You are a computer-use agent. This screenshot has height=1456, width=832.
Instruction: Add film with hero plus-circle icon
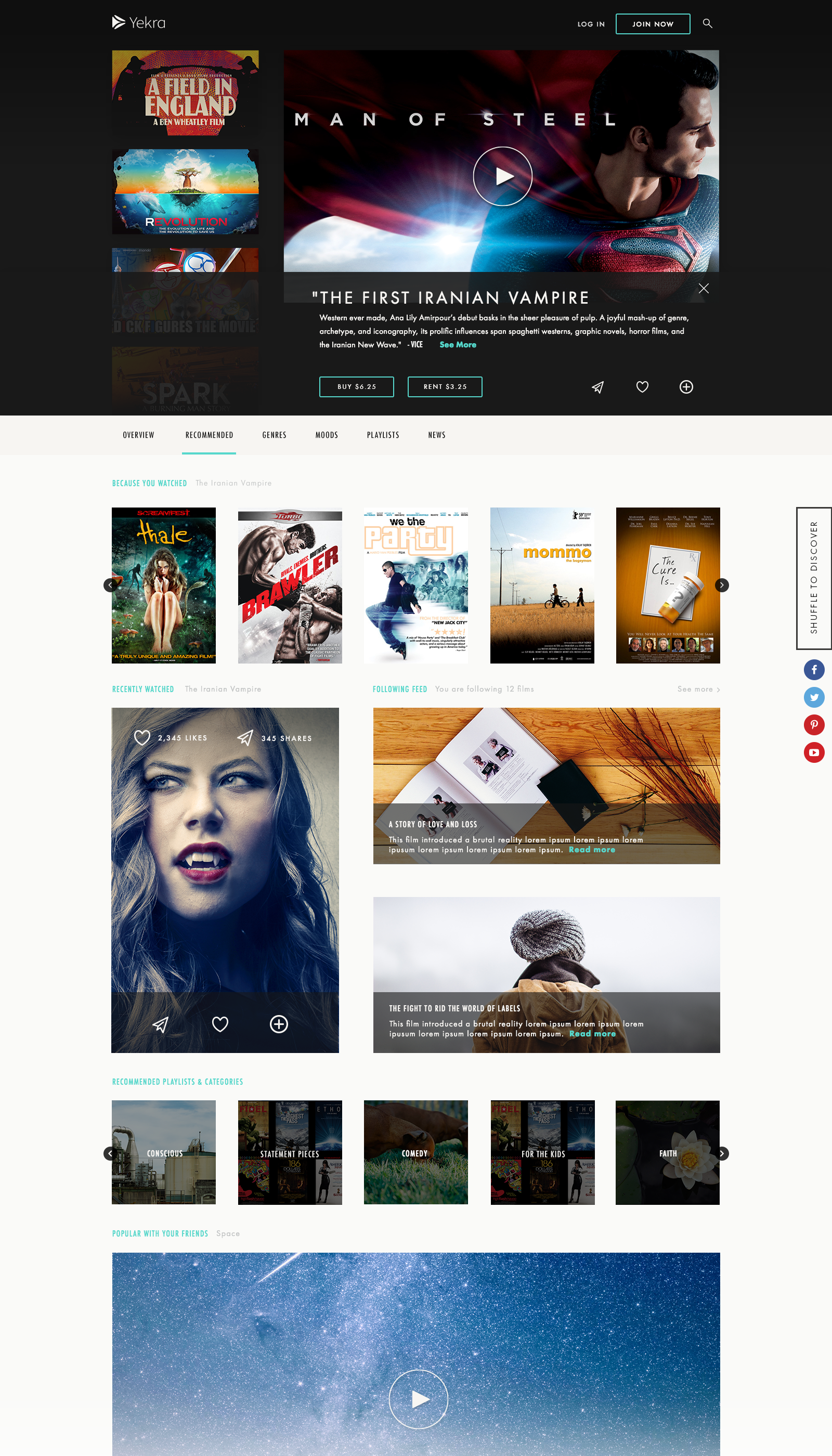[x=686, y=387]
